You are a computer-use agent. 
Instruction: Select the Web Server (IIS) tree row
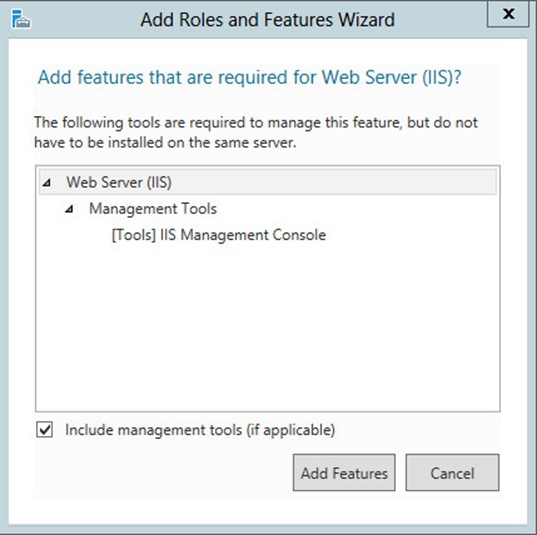click(x=268, y=182)
